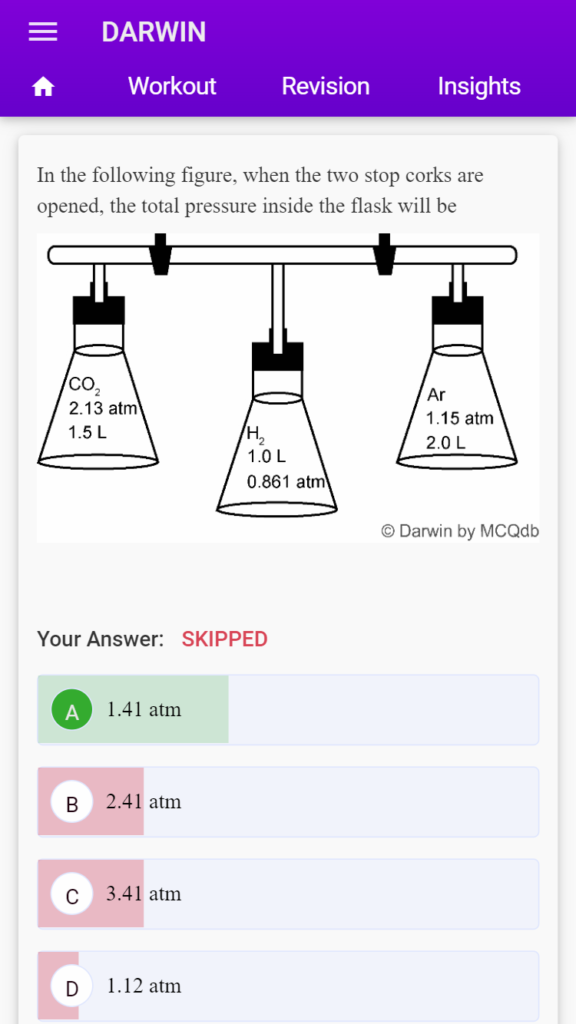This screenshot has height=1024, width=576.
Task: Open the hamburger navigation menu
Action: (43, 32)
